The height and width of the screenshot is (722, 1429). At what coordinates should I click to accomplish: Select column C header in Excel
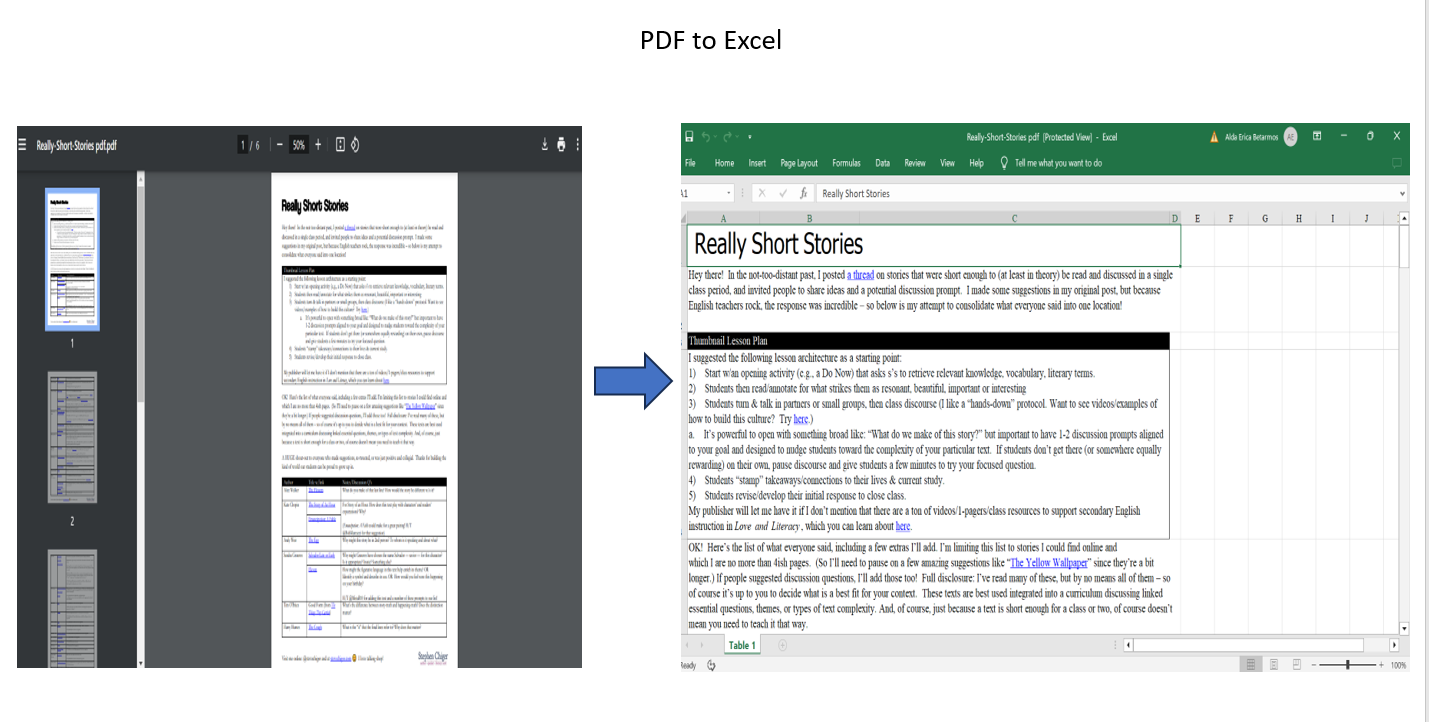click(x=1013, y=218)
